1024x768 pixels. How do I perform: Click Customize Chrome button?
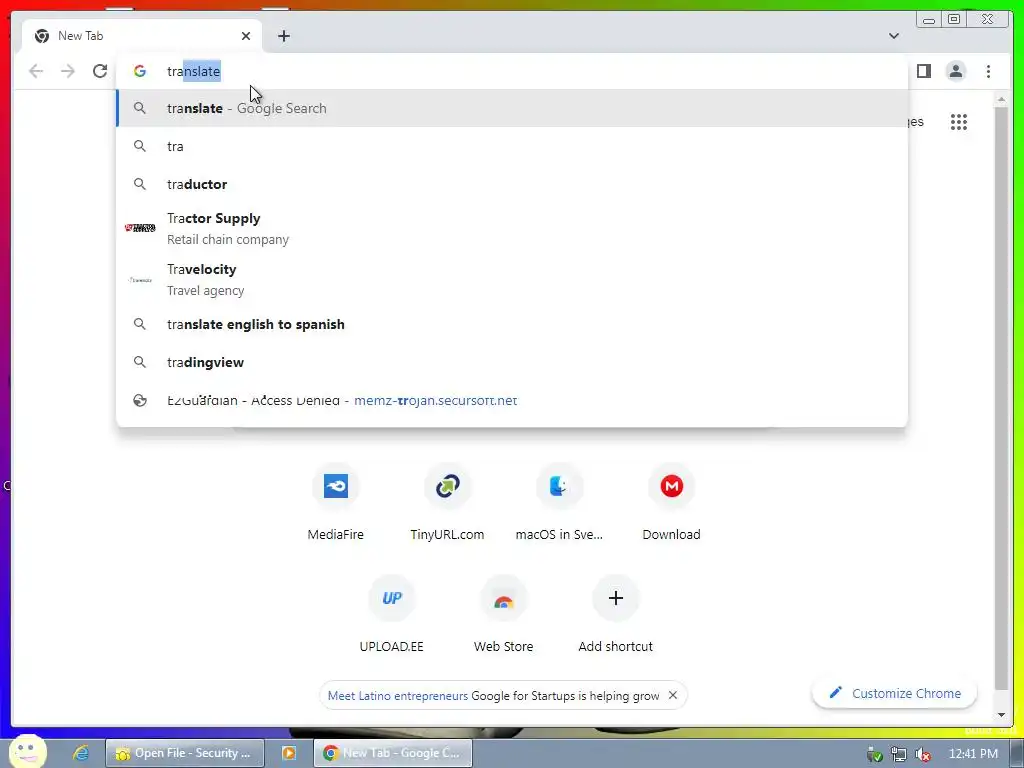tap(895, 694)
